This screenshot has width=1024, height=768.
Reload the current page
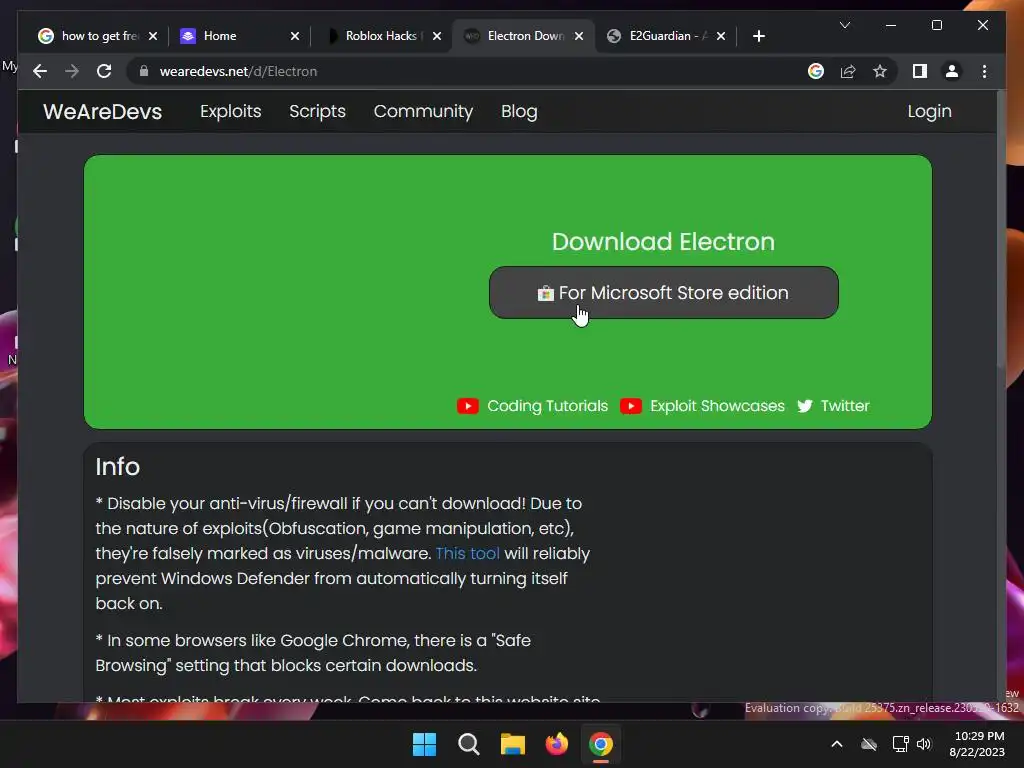coord(104,71)
